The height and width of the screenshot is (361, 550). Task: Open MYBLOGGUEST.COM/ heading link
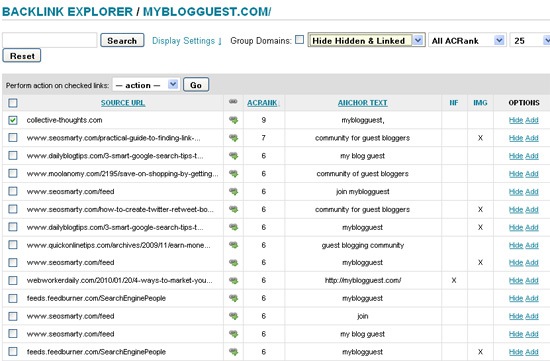point(207,12)
